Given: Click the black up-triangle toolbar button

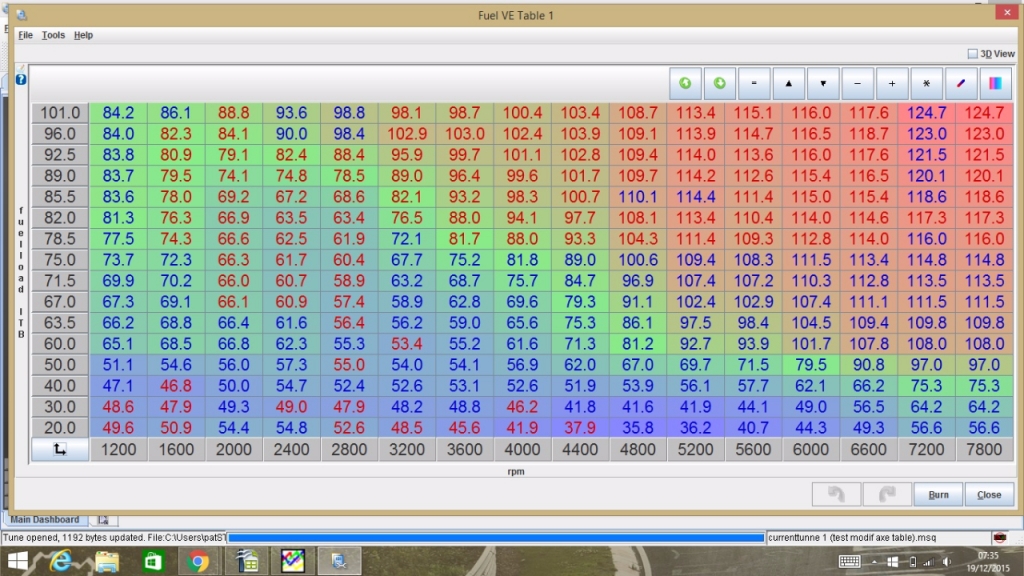Looking at the screenshot, I should 789,83.
